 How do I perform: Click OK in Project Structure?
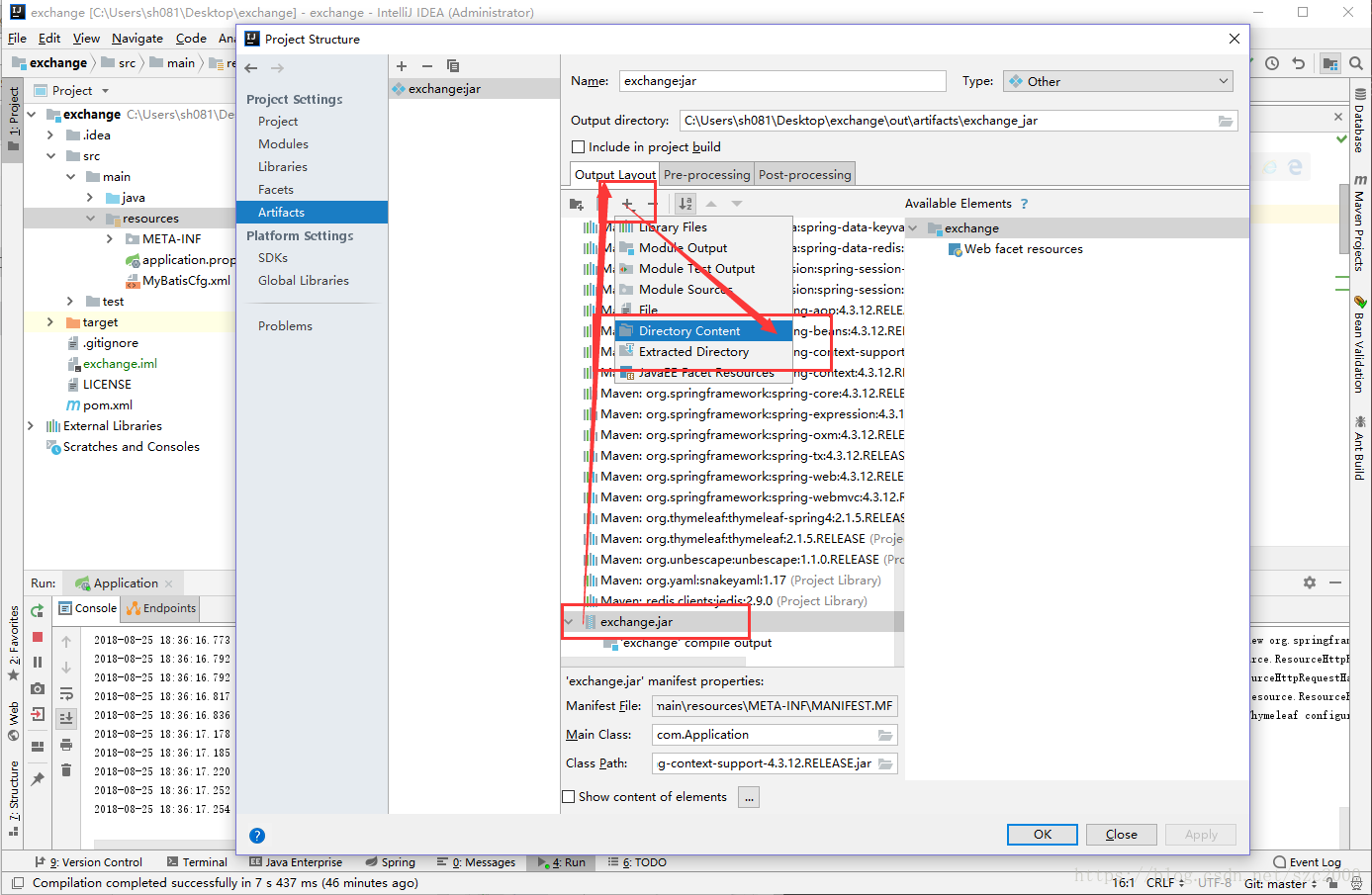tap(1043, 835)
